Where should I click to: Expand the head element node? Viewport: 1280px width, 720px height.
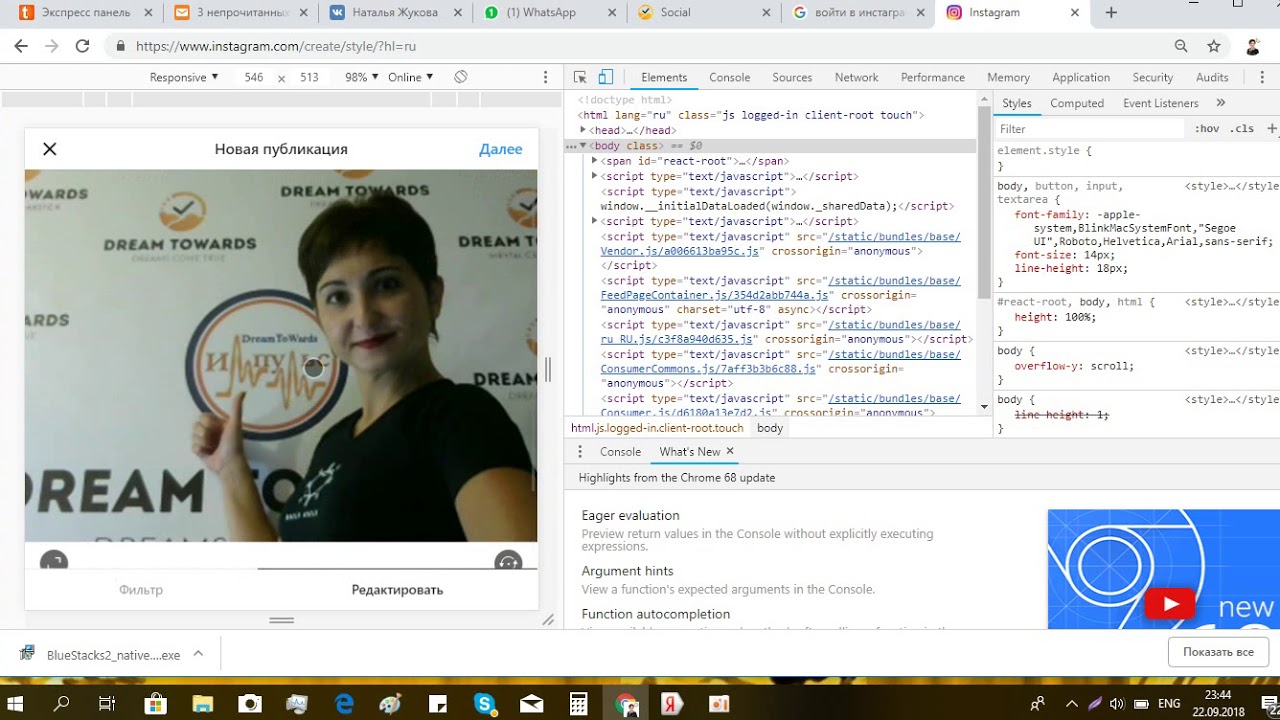pyautogui.click(x=583, y=130)
